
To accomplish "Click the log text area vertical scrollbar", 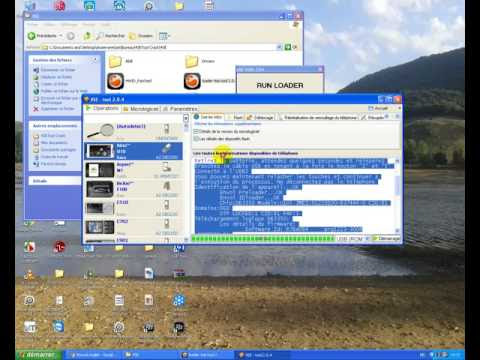I will (397, 195).
